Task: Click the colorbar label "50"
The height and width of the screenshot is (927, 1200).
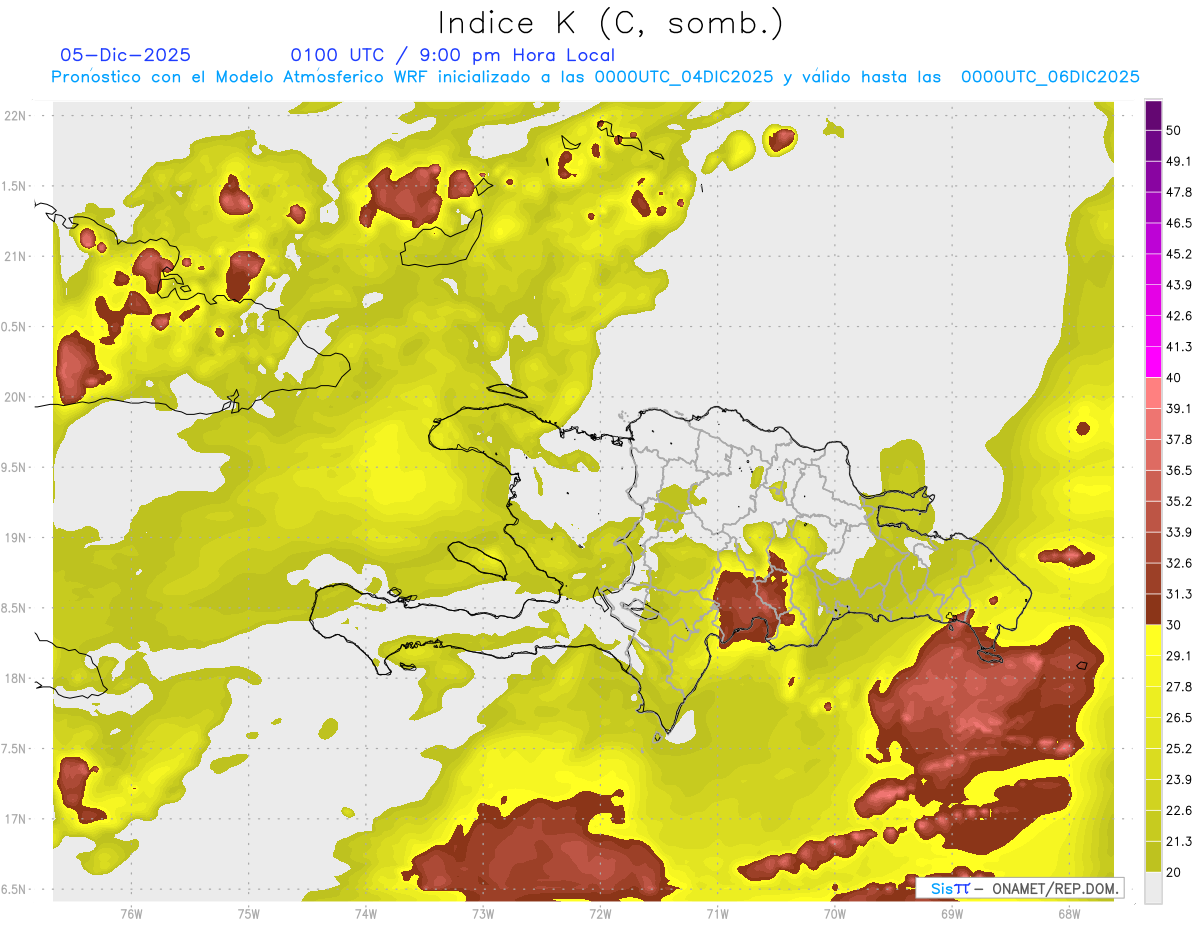Action: coord(1174,131)
